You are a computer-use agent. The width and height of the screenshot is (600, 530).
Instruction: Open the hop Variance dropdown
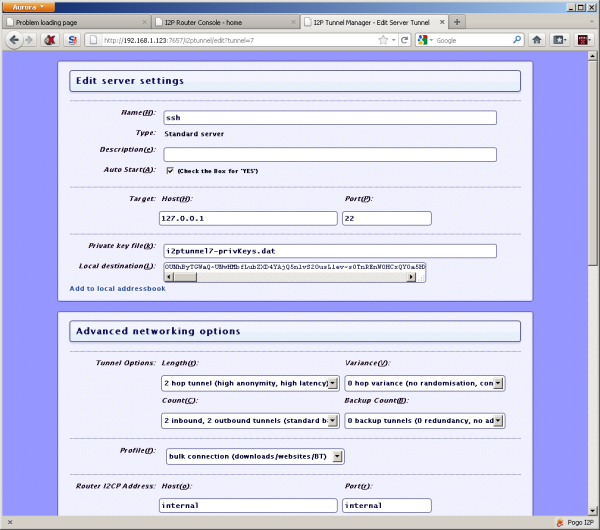click(425, 383)
